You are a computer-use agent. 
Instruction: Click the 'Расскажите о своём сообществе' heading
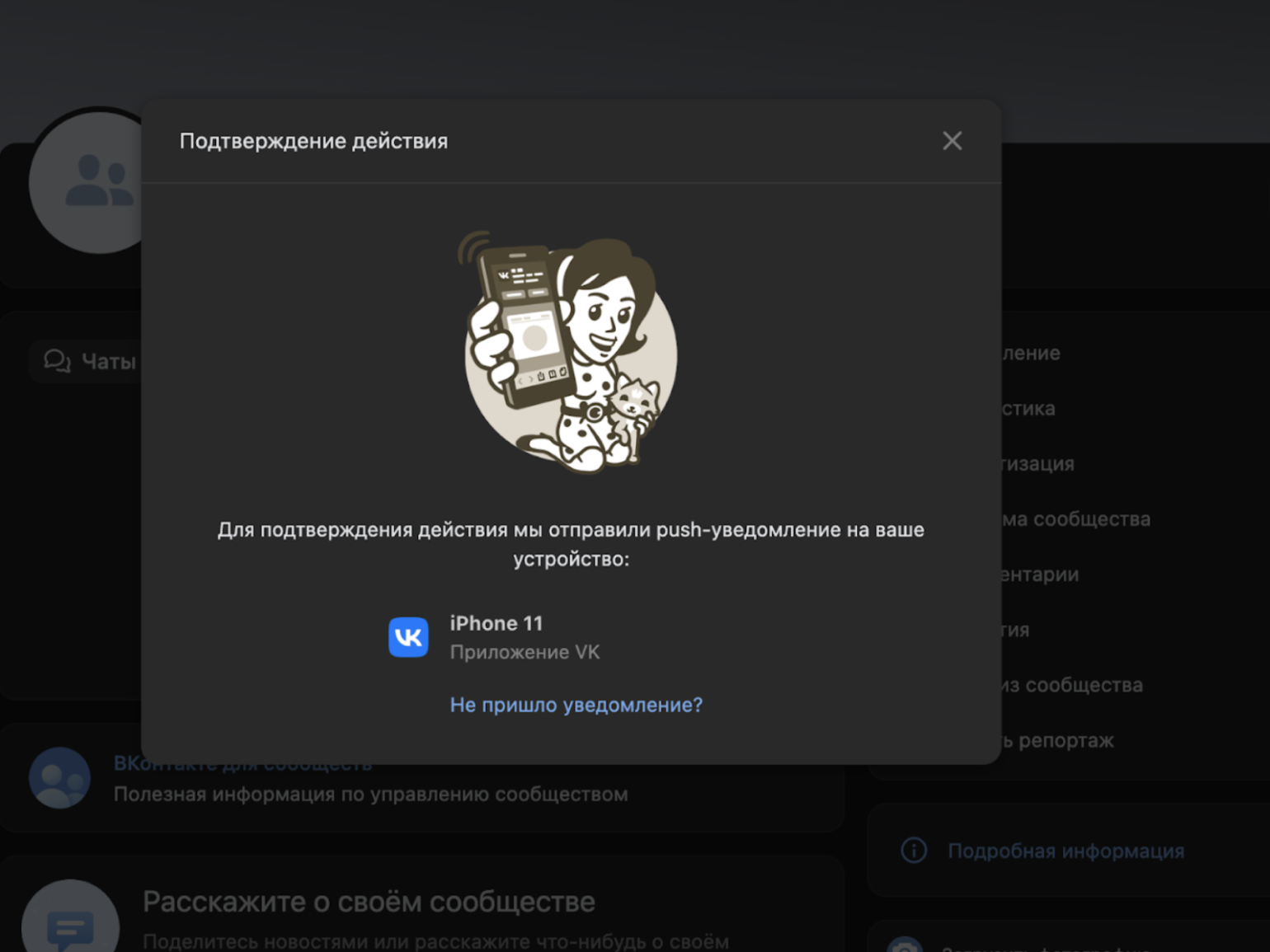click(x=369, y=902)
